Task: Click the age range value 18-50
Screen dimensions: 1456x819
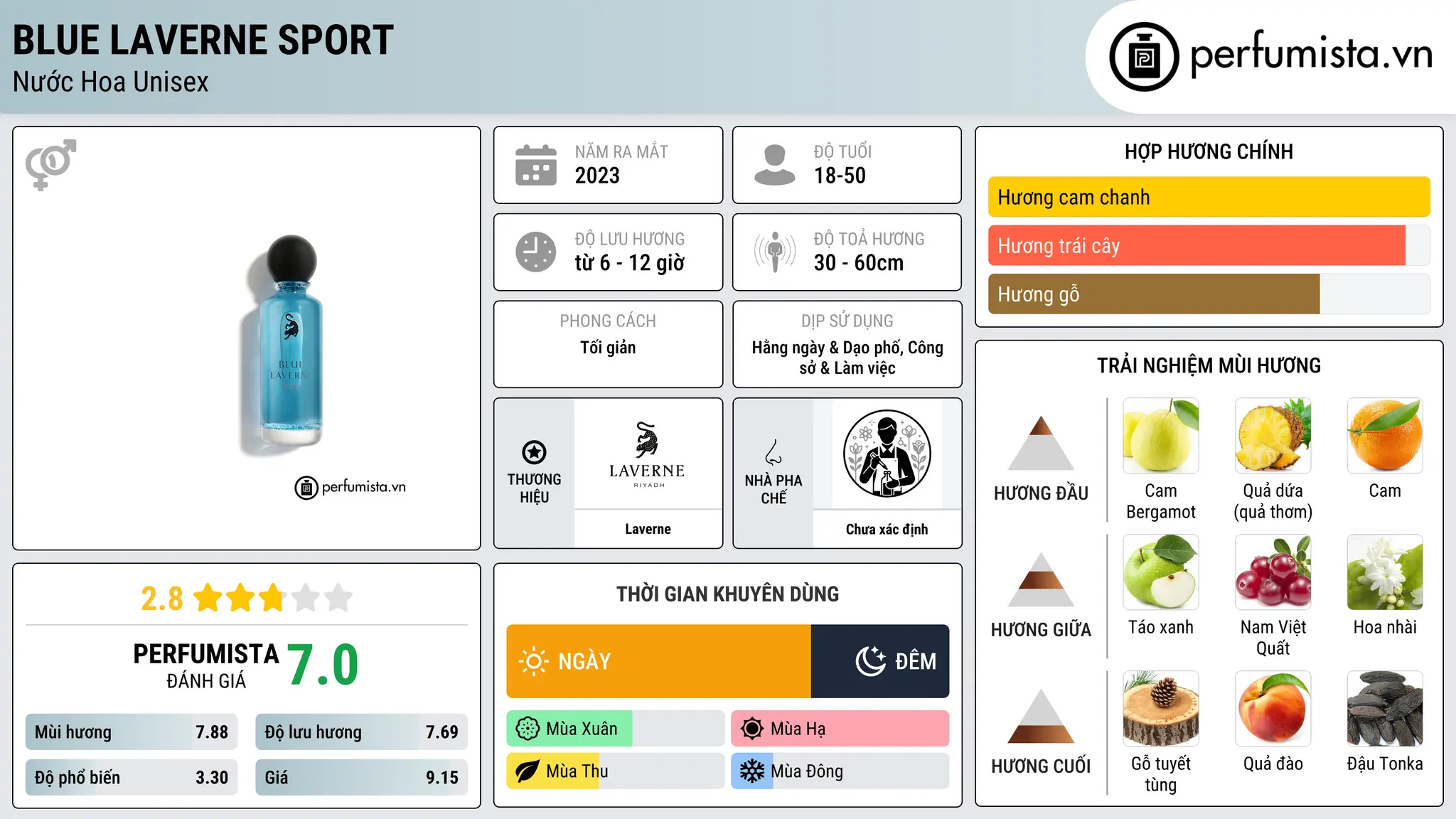Action: [x=840, y=176]
